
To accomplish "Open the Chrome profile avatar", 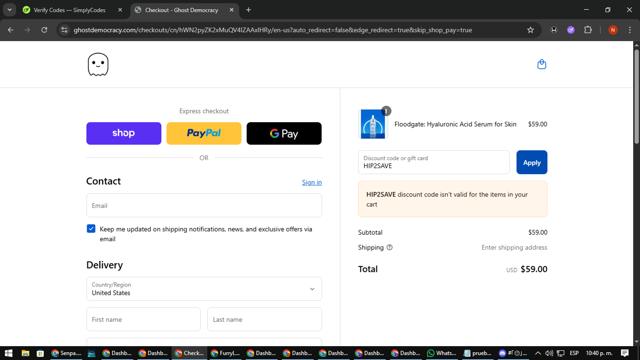I will point(613,30).
